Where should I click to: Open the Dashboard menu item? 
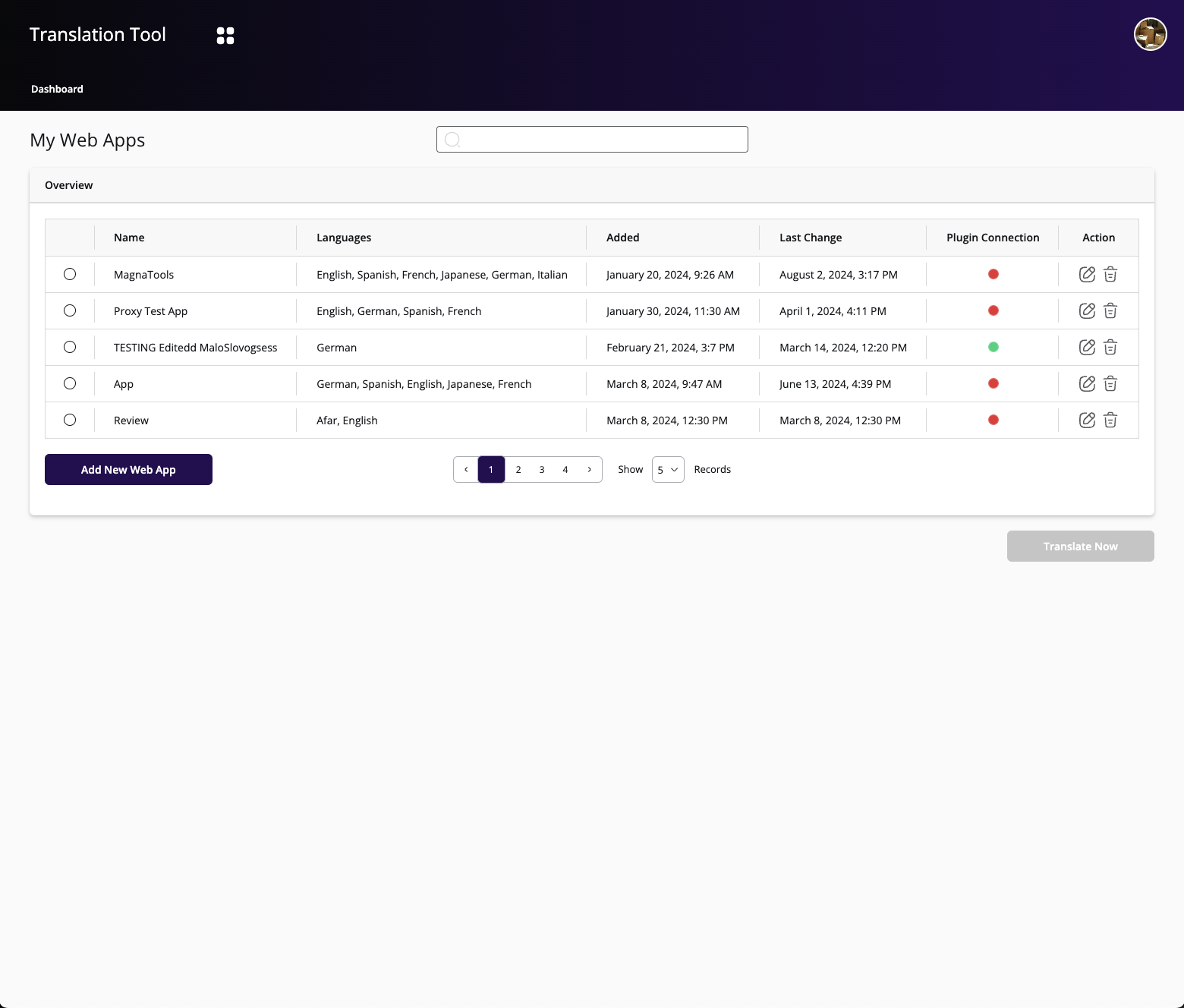coord(57,89)
